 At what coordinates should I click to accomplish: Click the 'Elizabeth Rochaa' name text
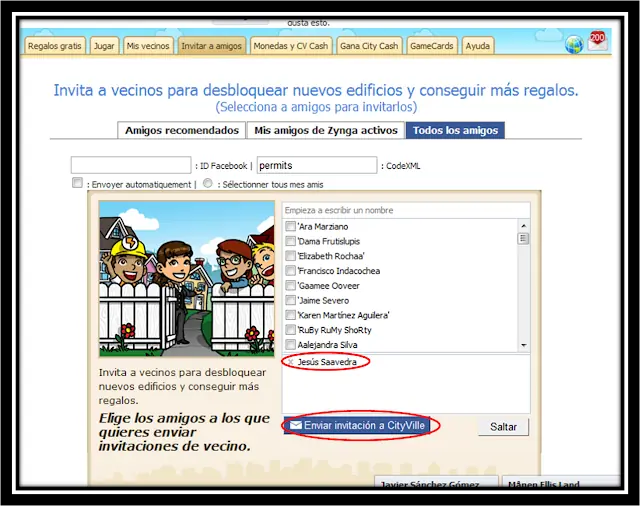pos(331,256)
